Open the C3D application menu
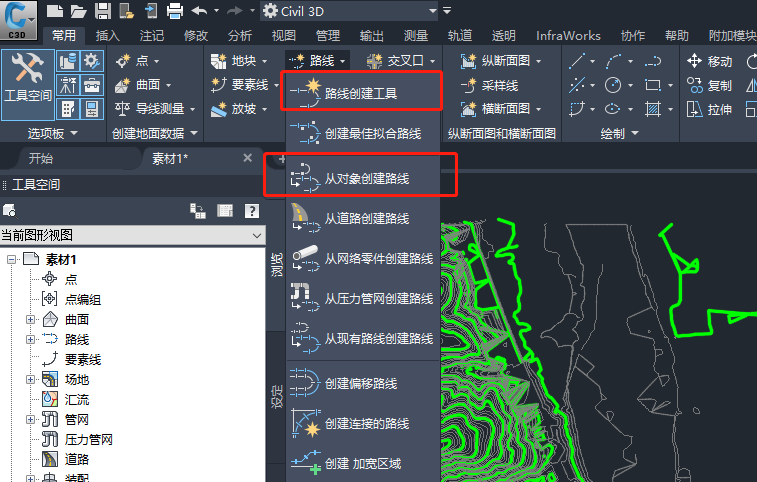The image size is (757, 482). pyautogui.click(x=18, y=20)
